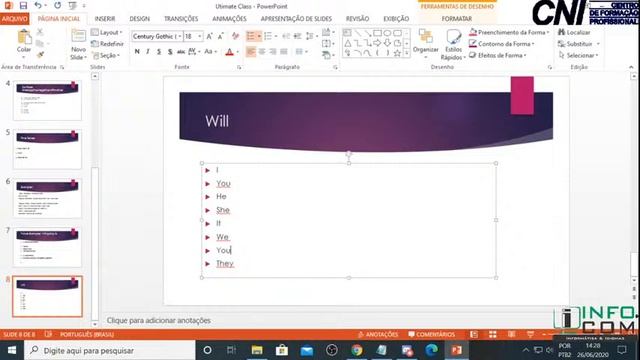Click the Redefinir button

[x=107, y=44]
